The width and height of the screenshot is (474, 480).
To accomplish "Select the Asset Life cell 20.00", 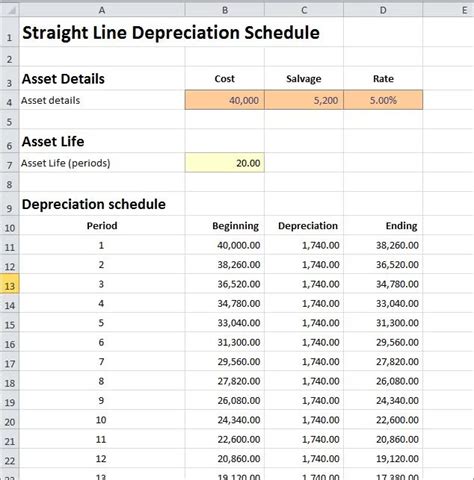I will (x=225, y=163).
